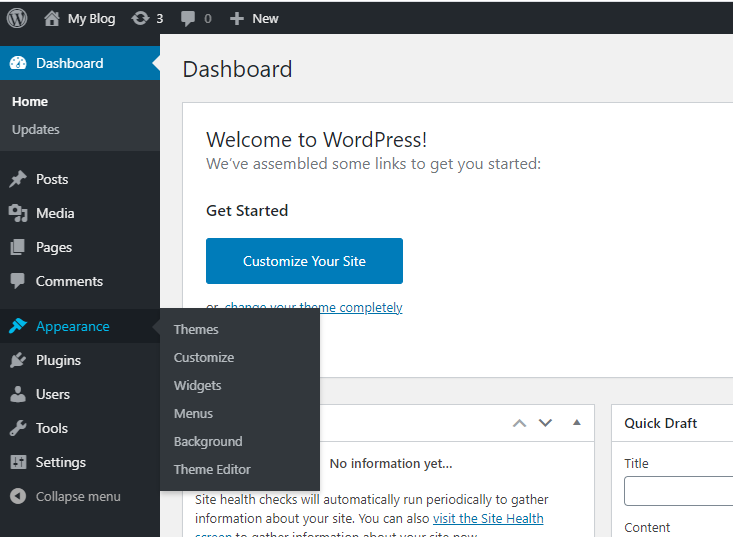Screen dimensions: 733x537
Task: Click the Customize Your Site button
Action: (304, 261)
